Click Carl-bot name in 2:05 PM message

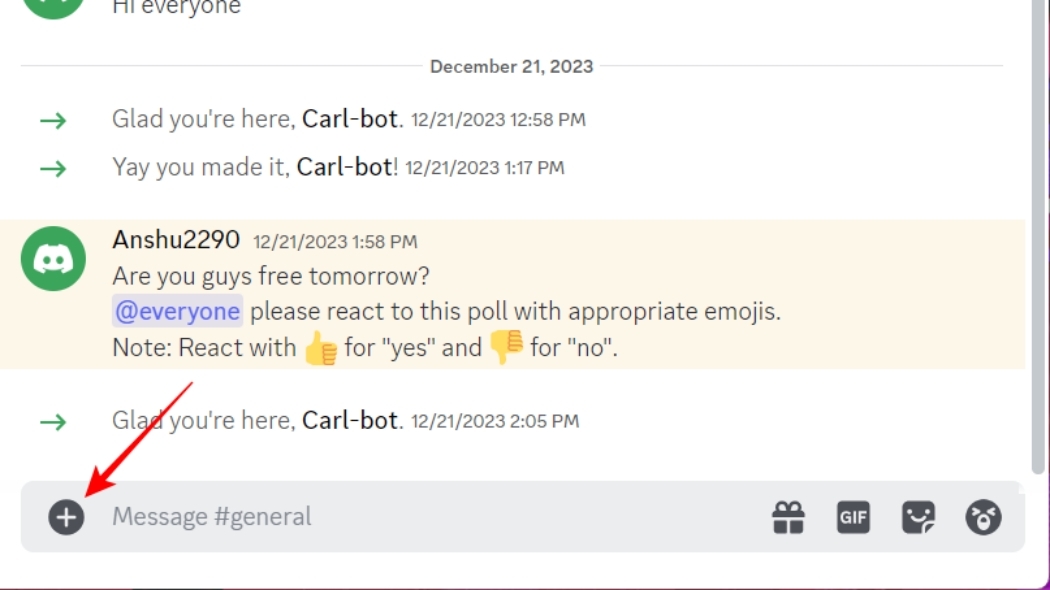click(350, 420)
